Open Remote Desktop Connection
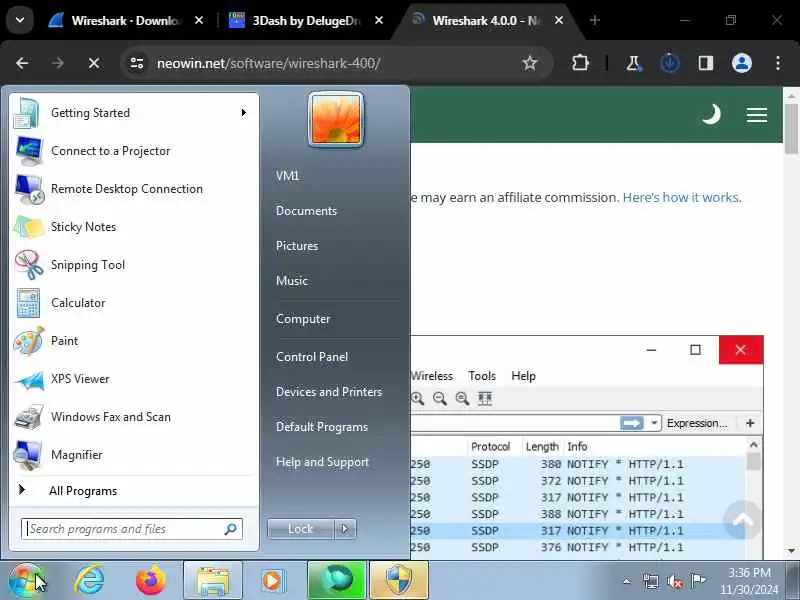800x600 pixels. point(133,189)
